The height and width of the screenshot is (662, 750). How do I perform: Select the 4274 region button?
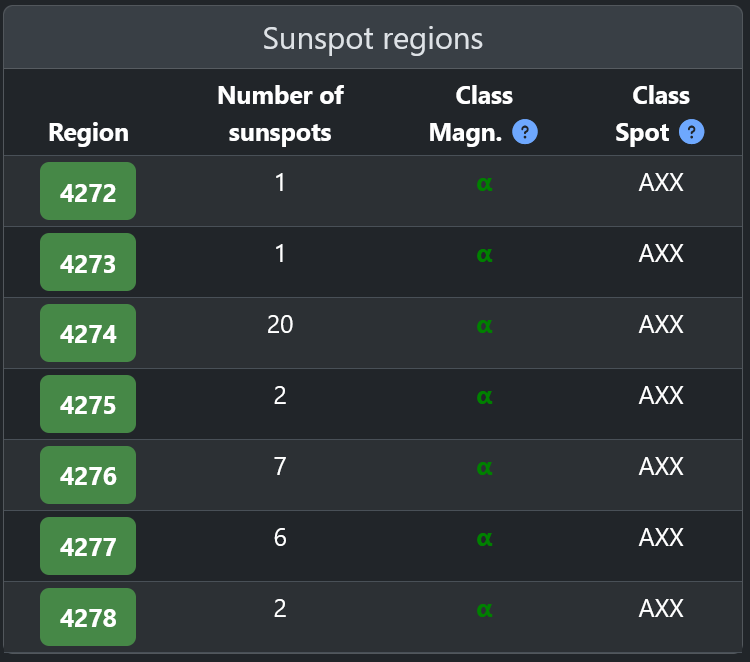(88, 334)
